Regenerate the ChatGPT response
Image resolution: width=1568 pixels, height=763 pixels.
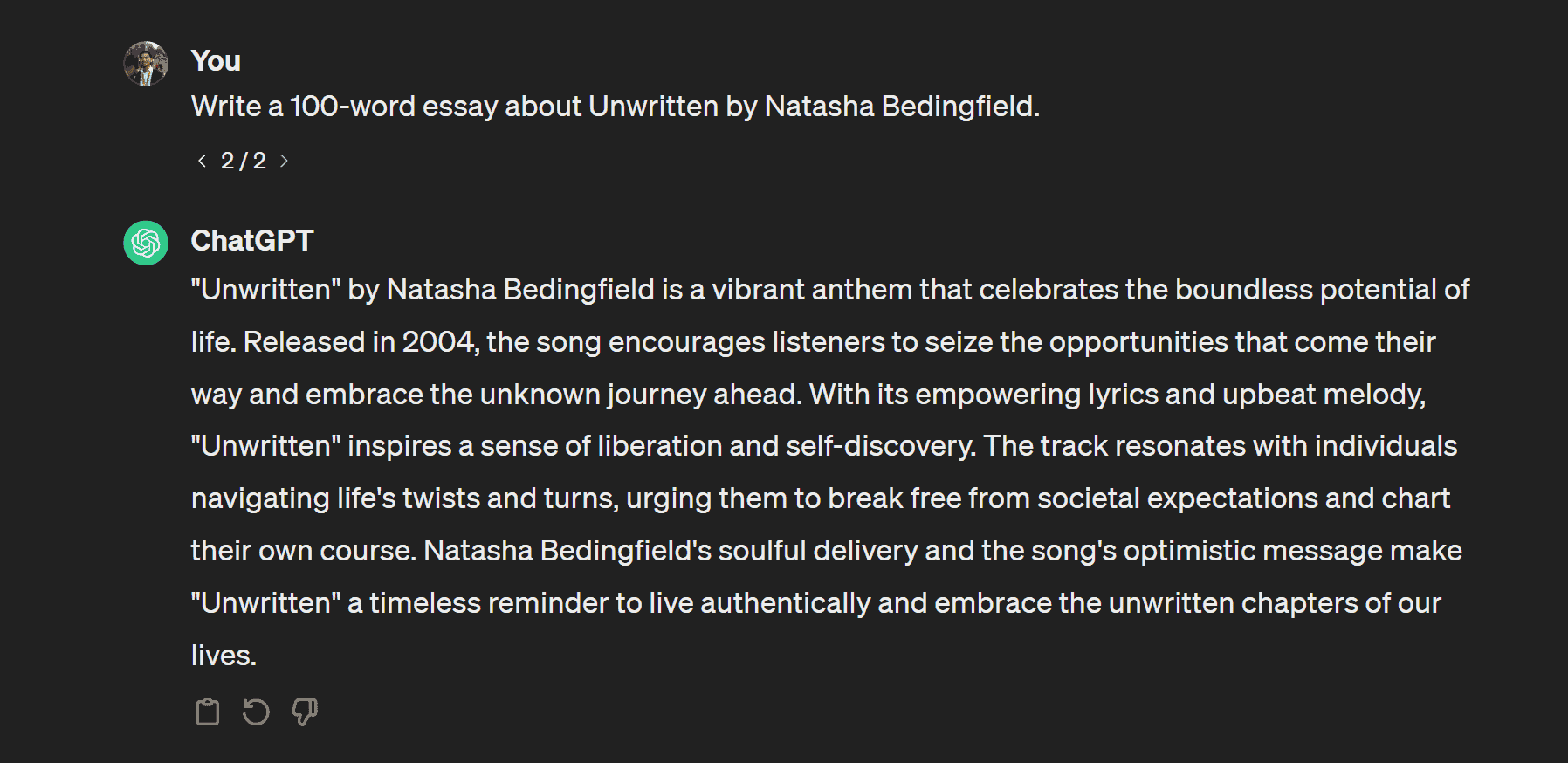256,712
